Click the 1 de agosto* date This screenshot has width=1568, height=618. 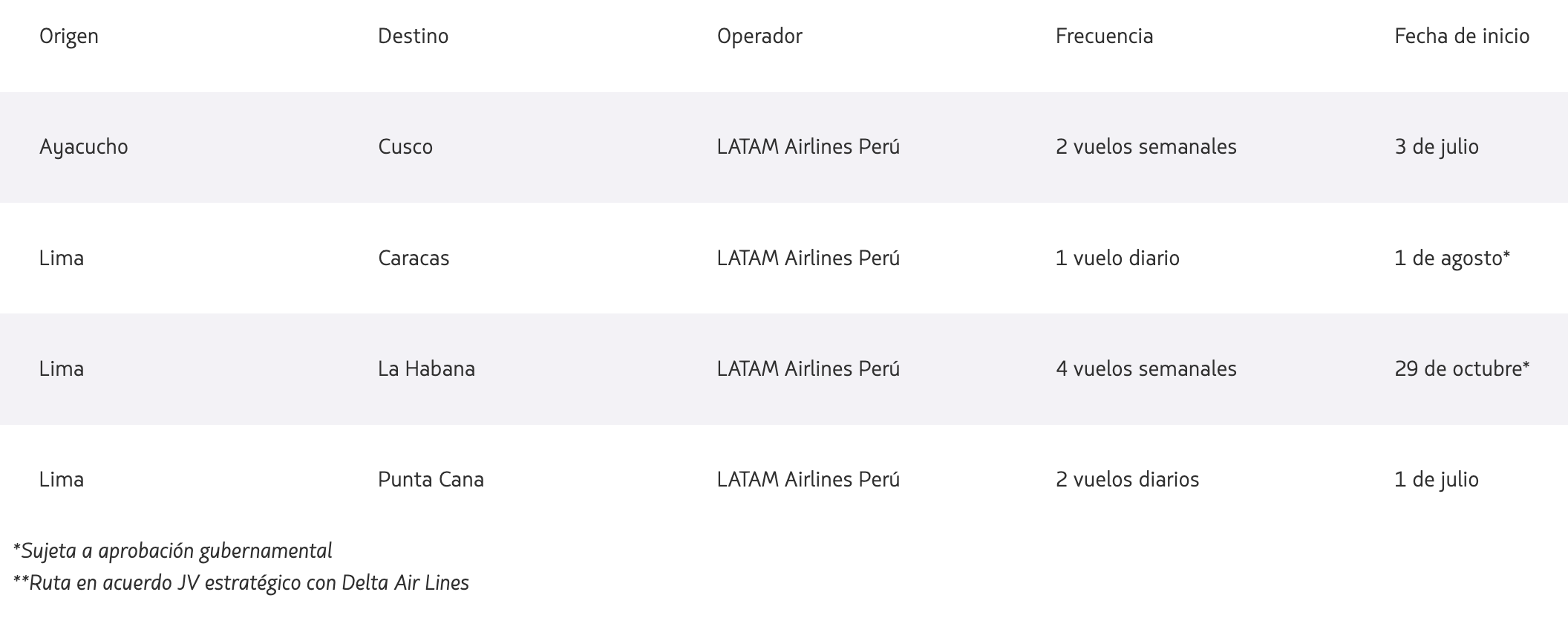(1452, 258)
